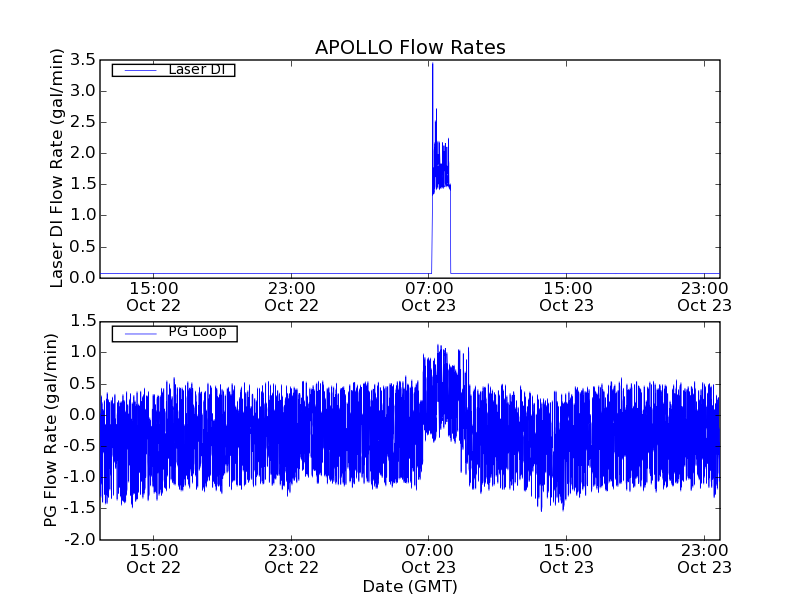The height and width of the screenshot is (600, 800).
Task: Click the 0.5 tick on Laser DI axis
Action: 83,246
